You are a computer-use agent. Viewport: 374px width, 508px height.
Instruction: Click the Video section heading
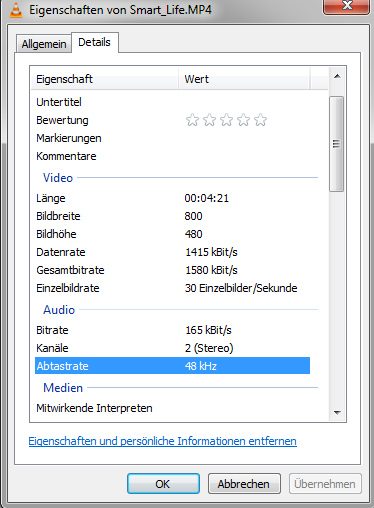point(58,178)
